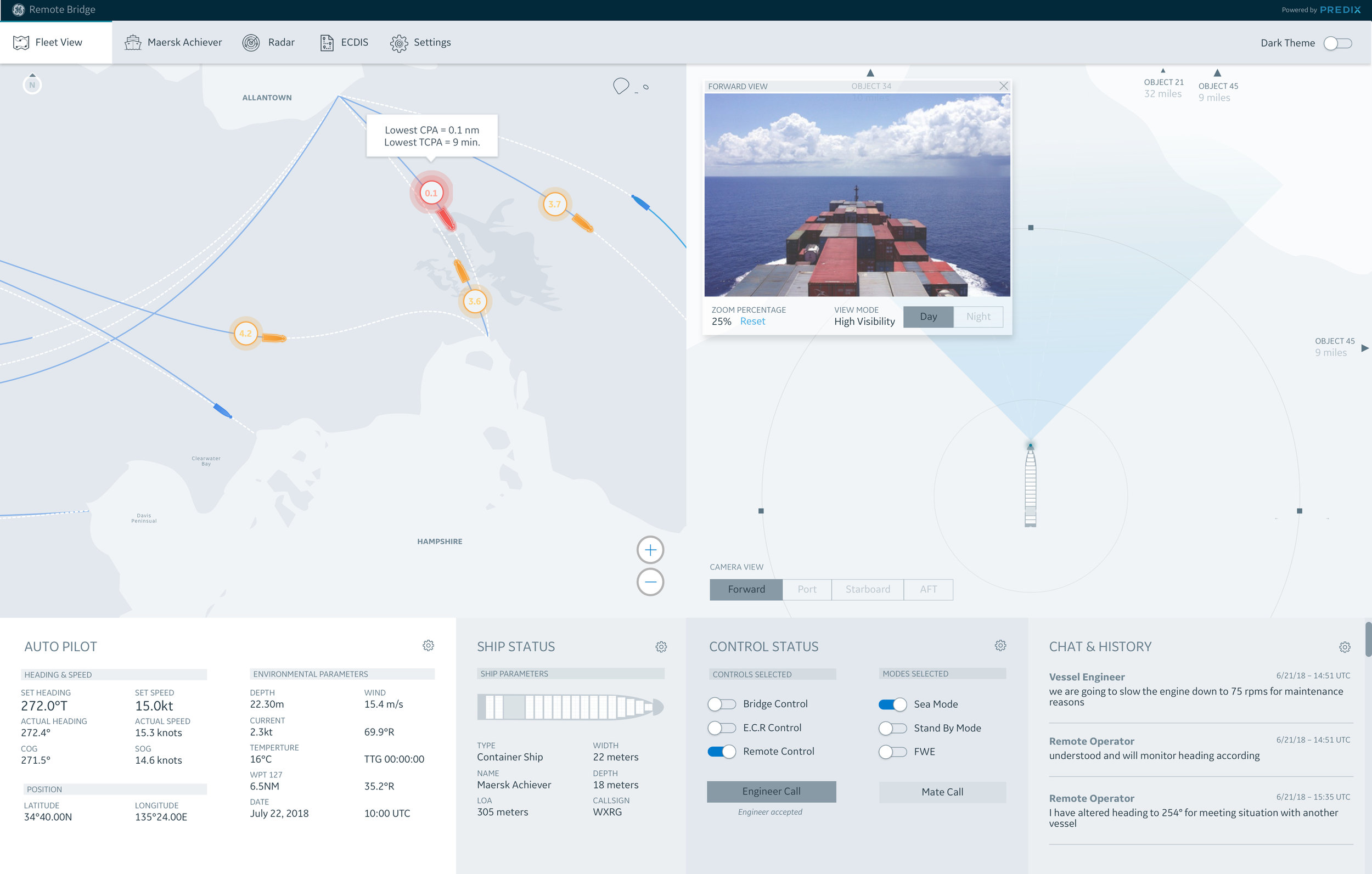This screenshot has height=874, width=1372.
Task: Open Auto Pilot panel settings gear
Action: 429,646
